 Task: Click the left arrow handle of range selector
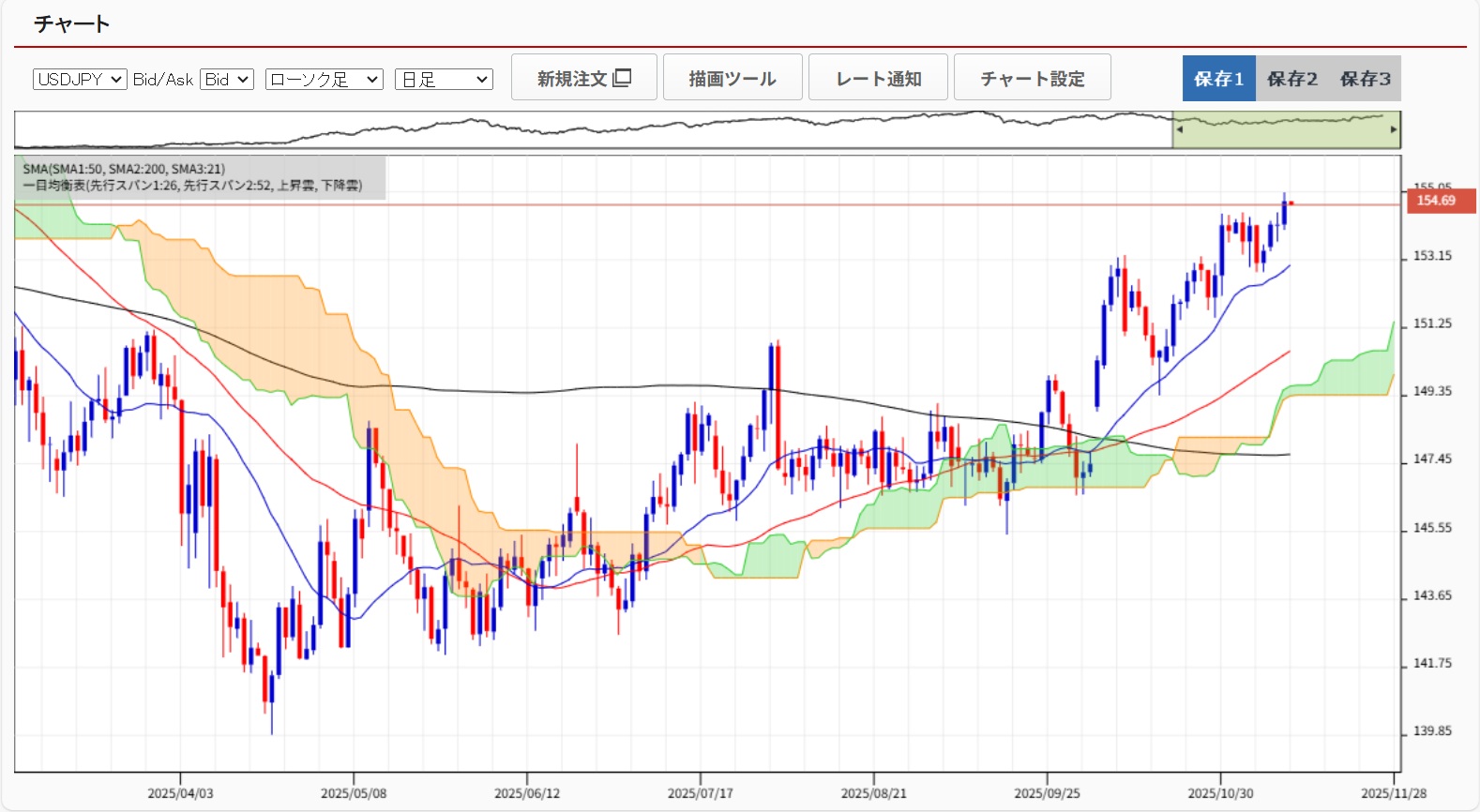point(1179,129)
